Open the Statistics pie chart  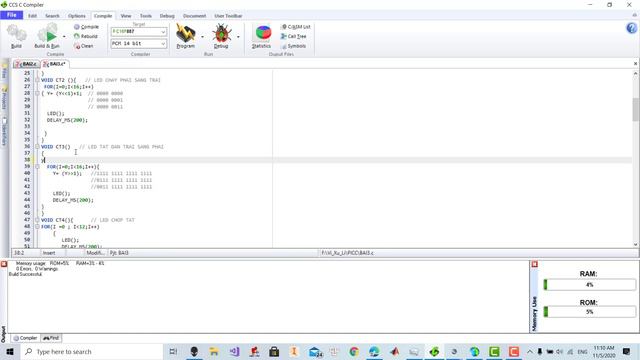pyautogui.click(x=262, y=33)
